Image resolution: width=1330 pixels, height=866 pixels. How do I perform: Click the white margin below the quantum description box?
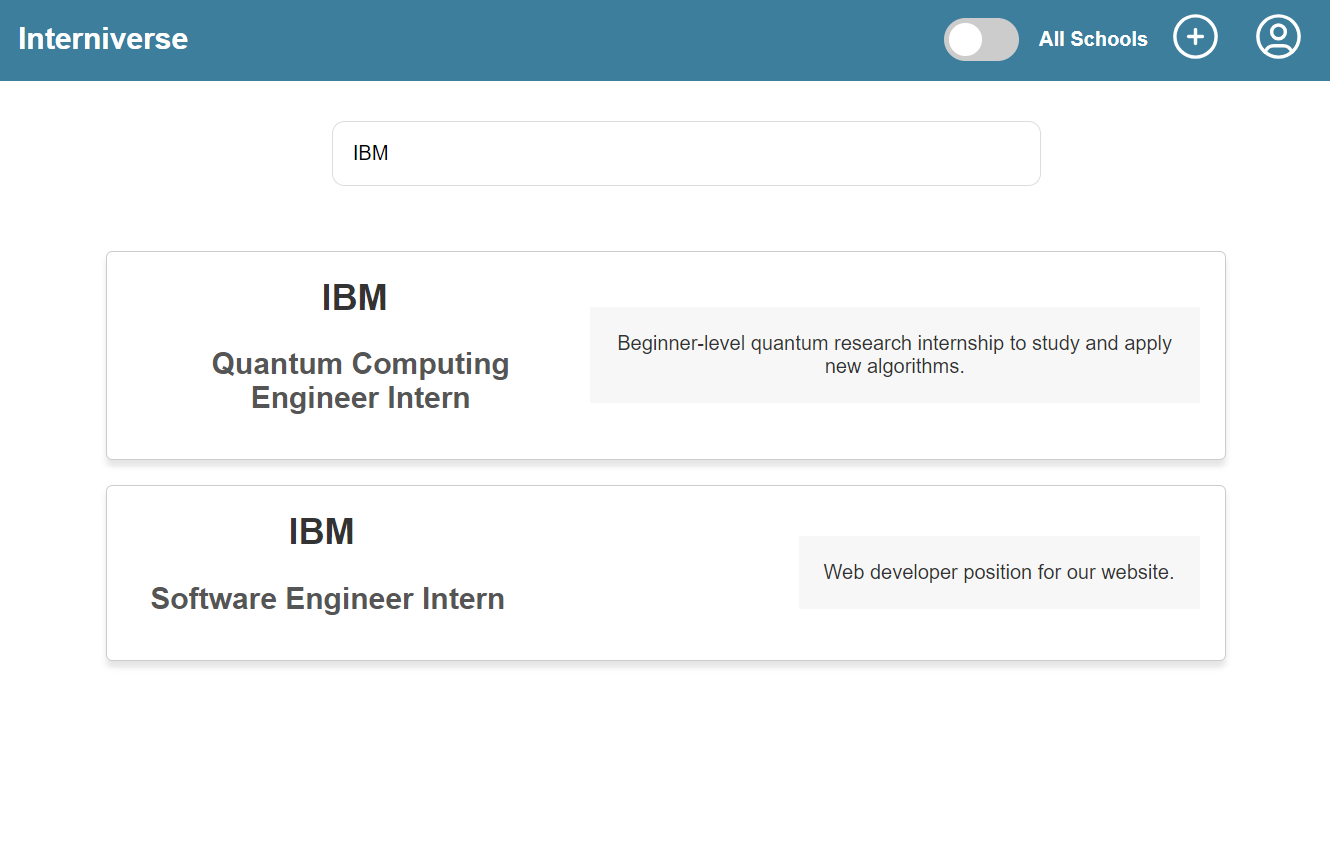pyautogui.click(x=894, y=431)
